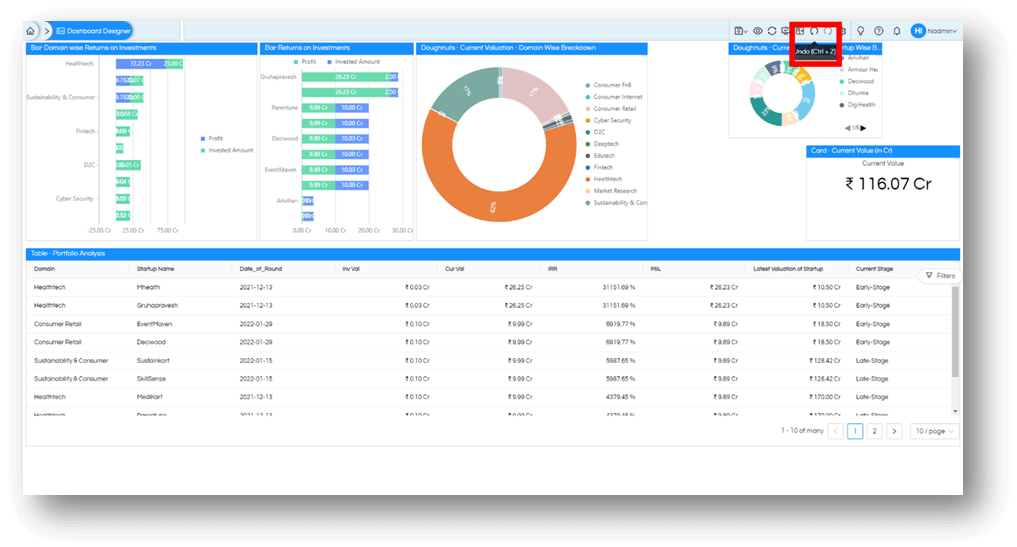The image size is (1017, 547).
Task: Click the Mhealth startup name cell
Action: point(149,287)
